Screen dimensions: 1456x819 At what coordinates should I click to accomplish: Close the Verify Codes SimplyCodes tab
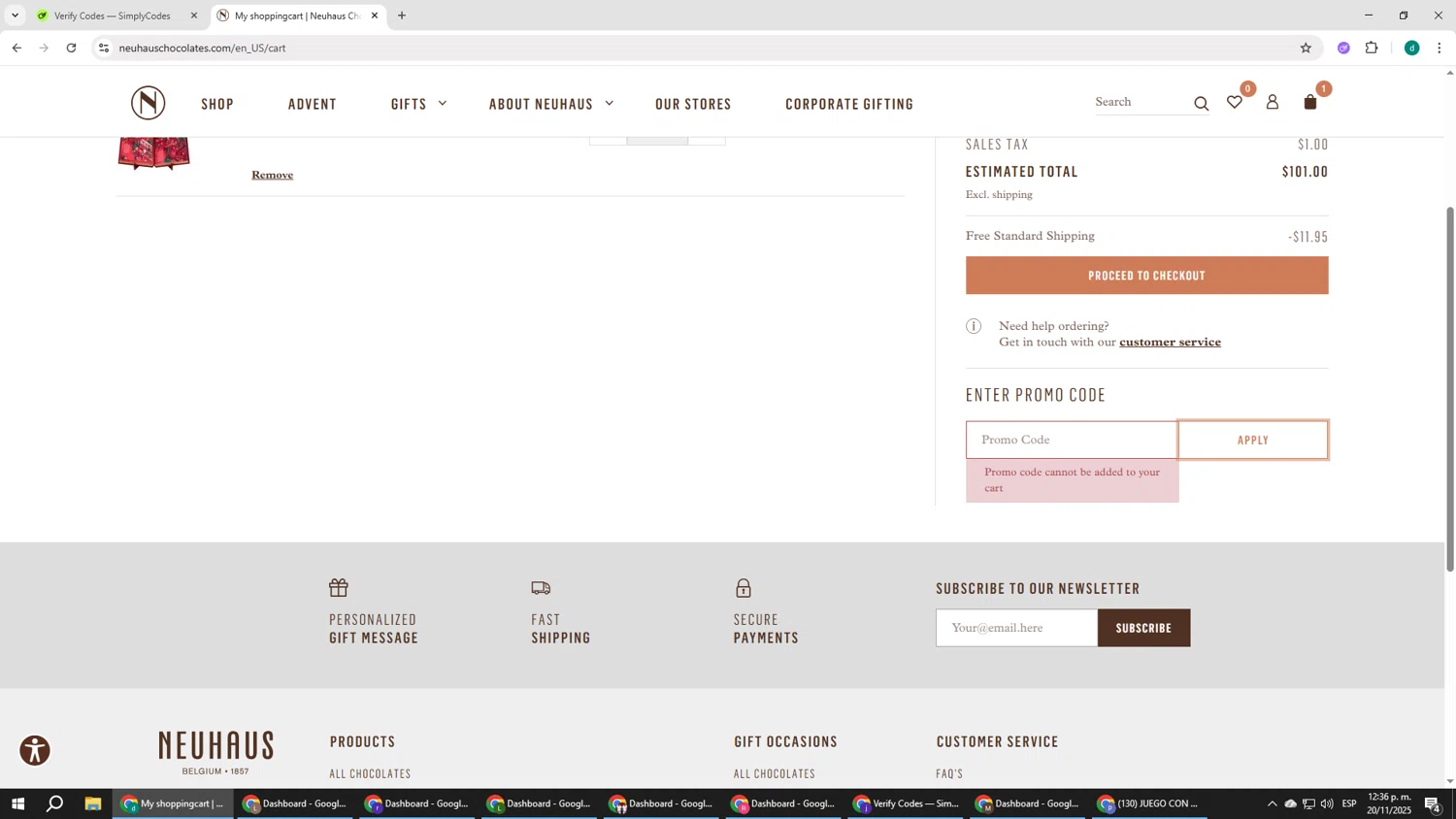click(x=194, y=16)
